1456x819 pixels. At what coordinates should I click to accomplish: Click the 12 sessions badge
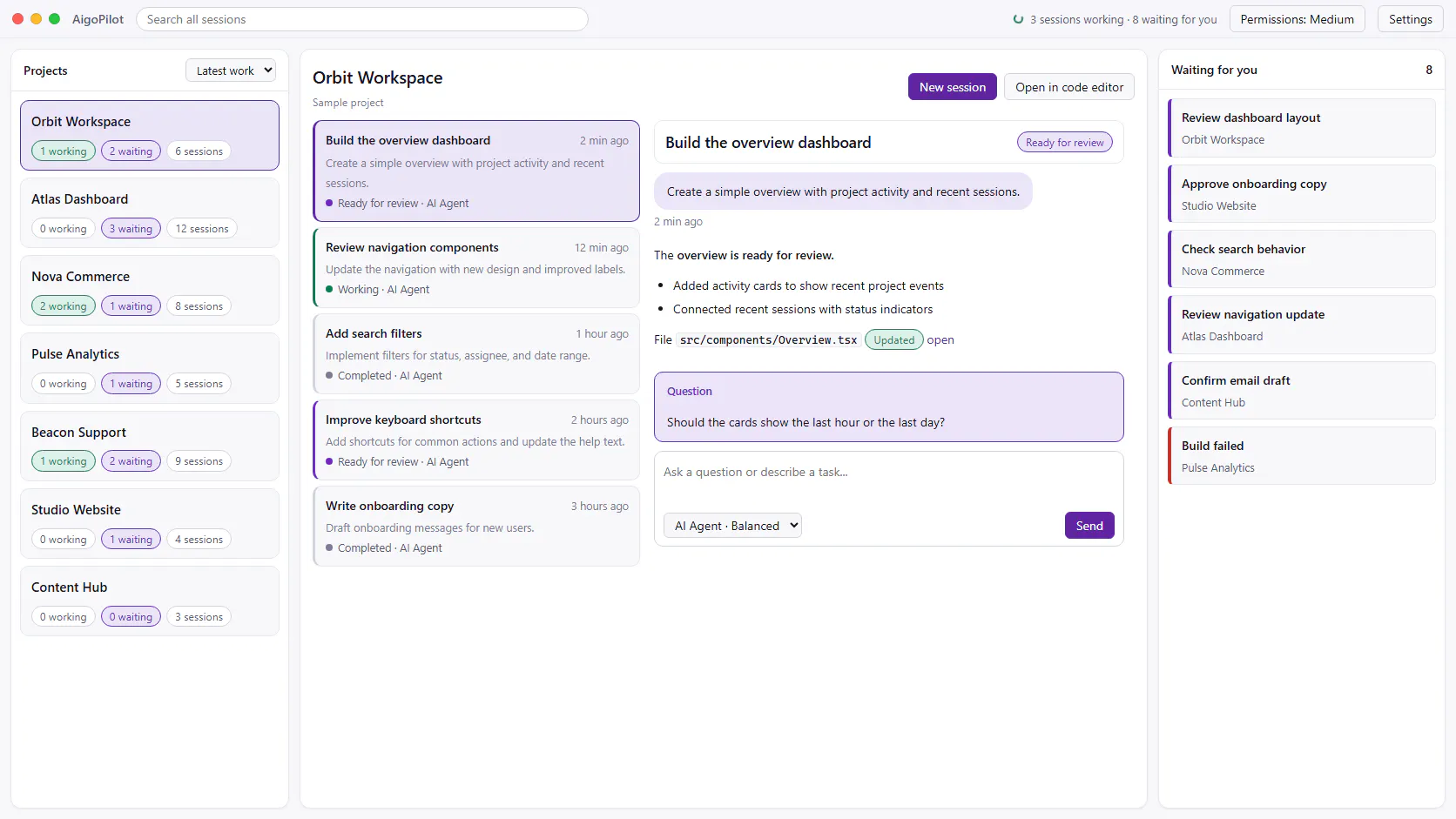click(202, 229)
